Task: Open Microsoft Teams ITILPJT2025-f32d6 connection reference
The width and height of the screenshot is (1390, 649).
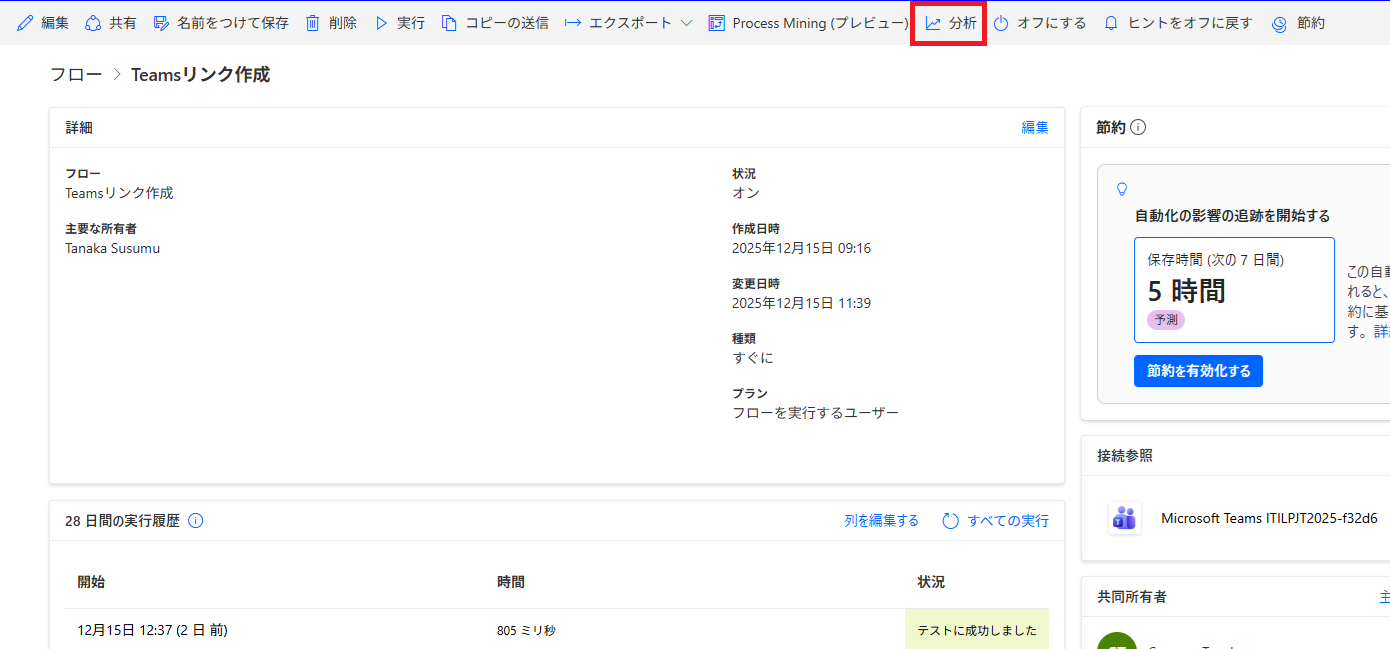Action: [x=1269, y=518]
